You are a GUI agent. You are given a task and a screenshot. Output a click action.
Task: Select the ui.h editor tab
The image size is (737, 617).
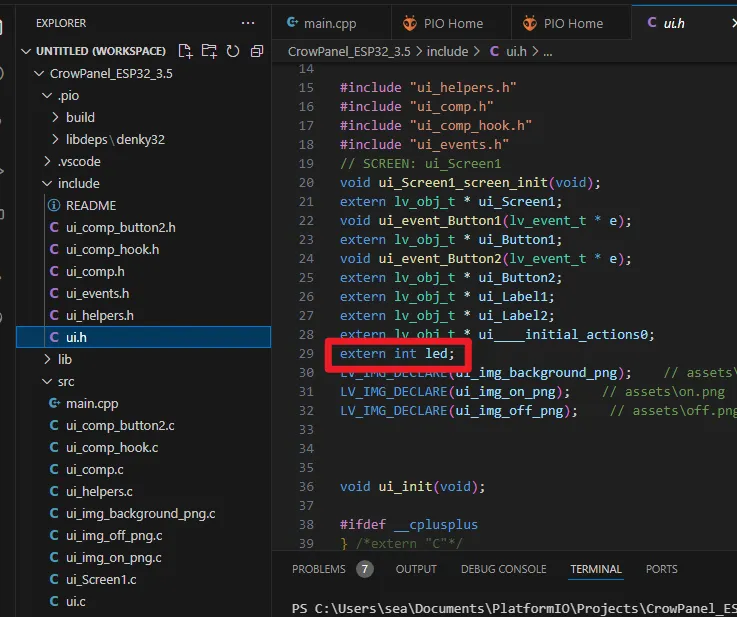[674, 23]
